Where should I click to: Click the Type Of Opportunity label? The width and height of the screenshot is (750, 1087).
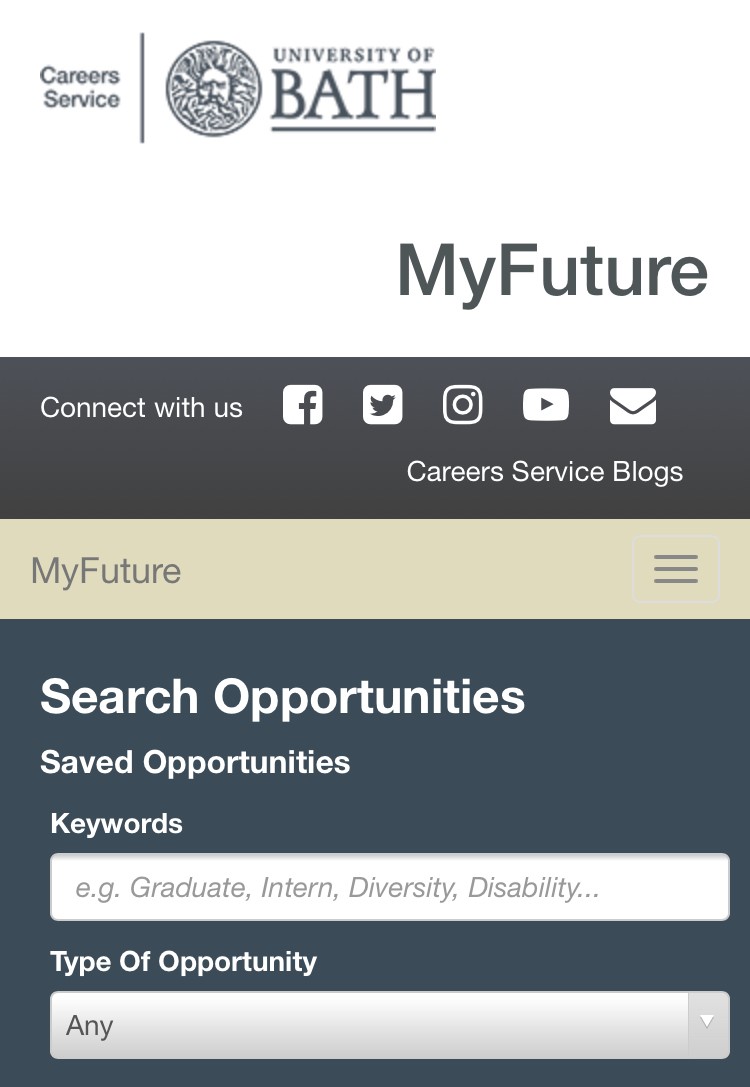(x=184, y=962)
